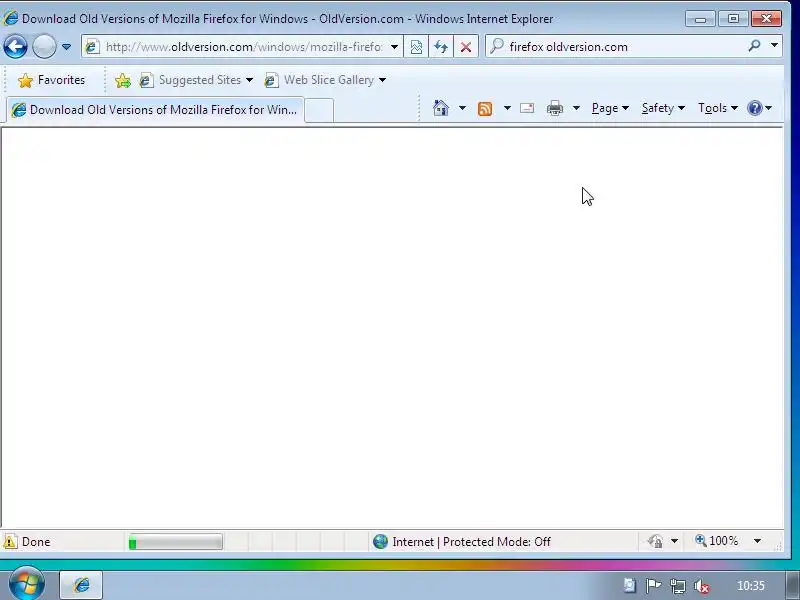Click the globe security zone icon

(x=381, y=541)
